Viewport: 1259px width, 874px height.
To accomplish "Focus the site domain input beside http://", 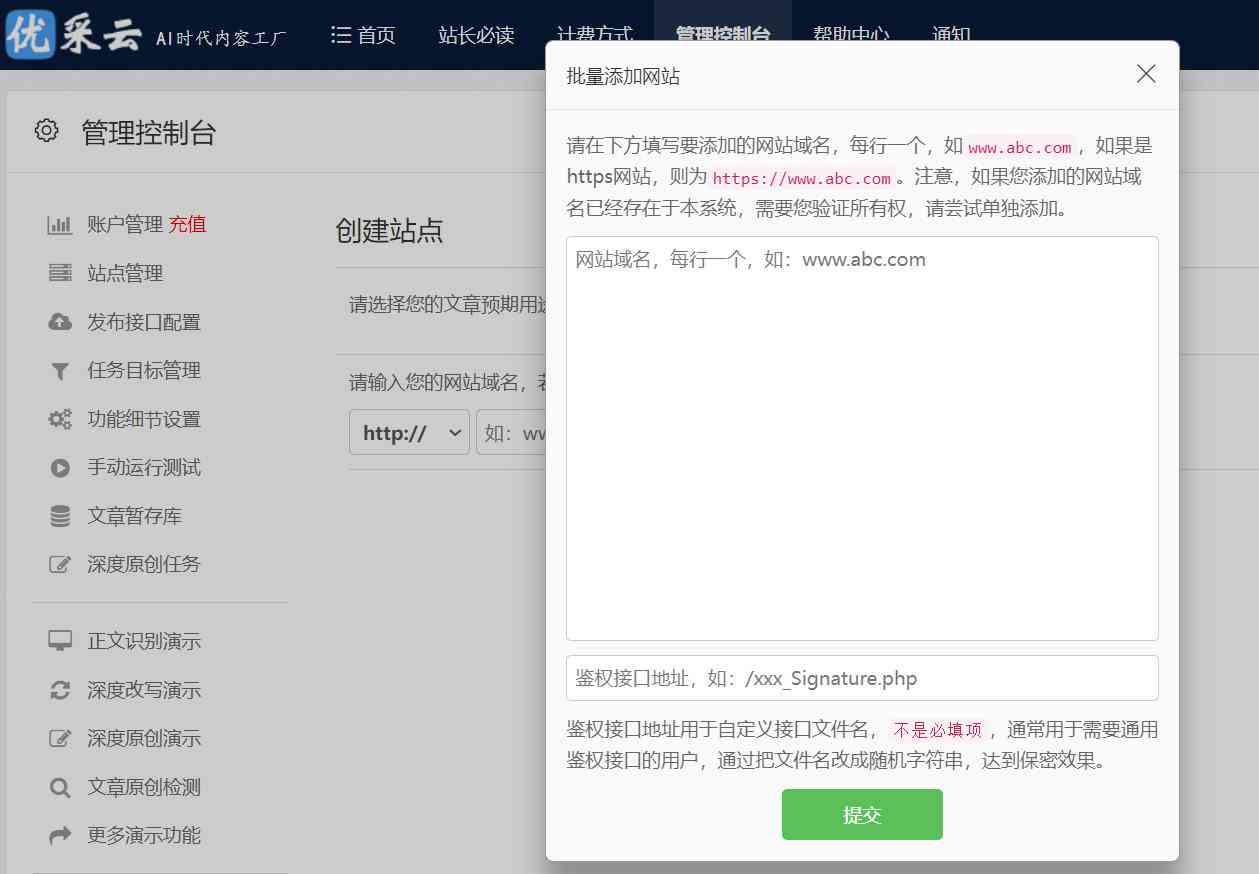I will [511, 433].
